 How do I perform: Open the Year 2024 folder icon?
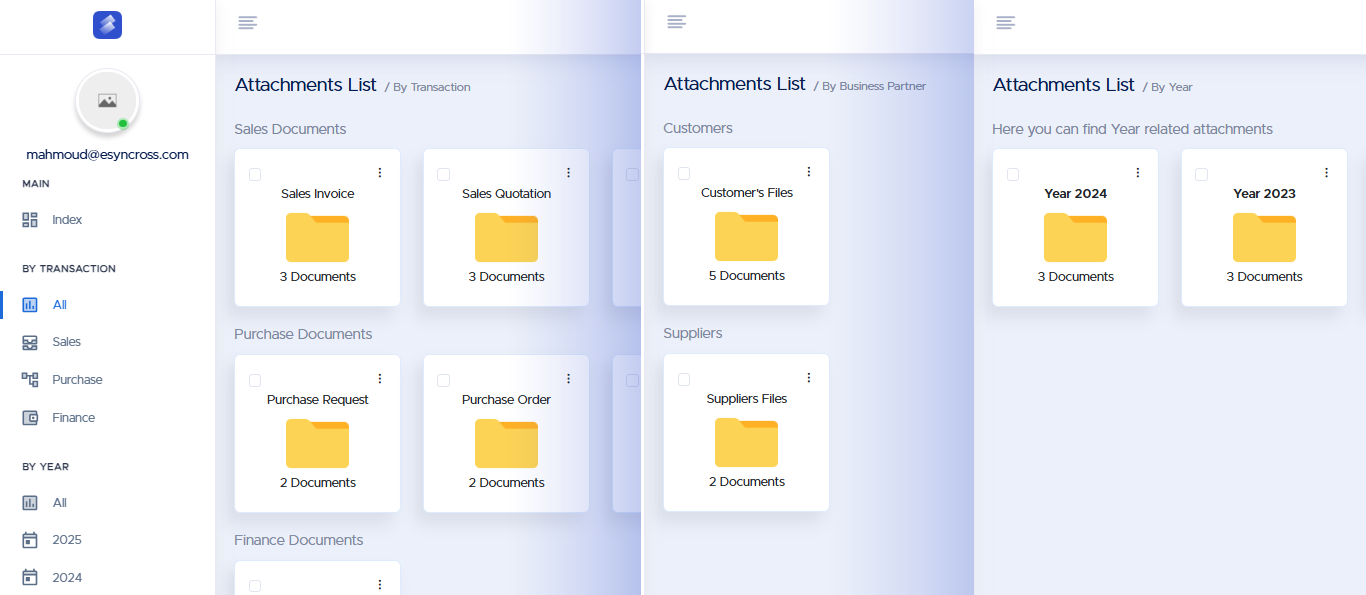[x=1076, y=238]
